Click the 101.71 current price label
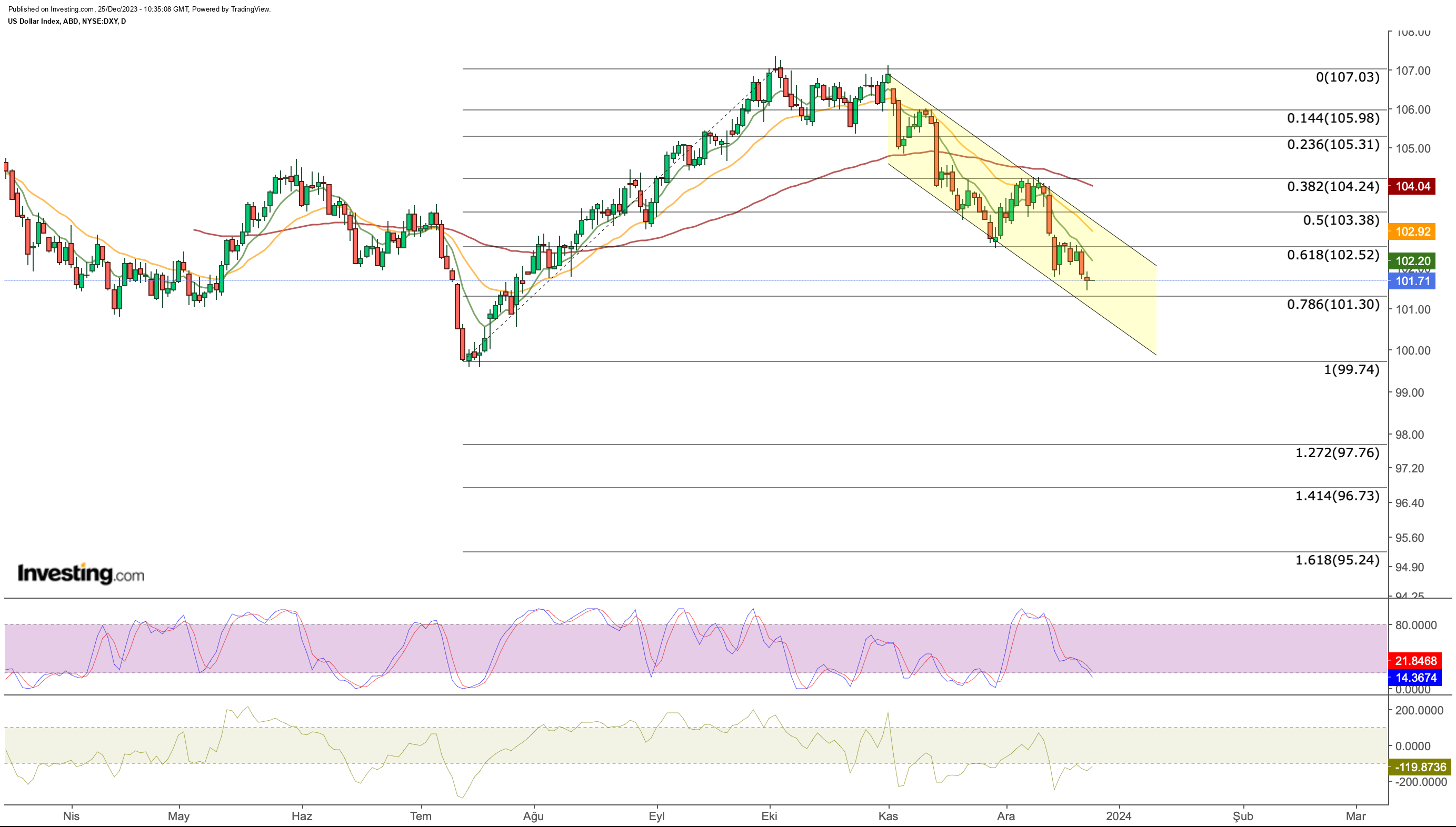 (x=1412, y=280)
